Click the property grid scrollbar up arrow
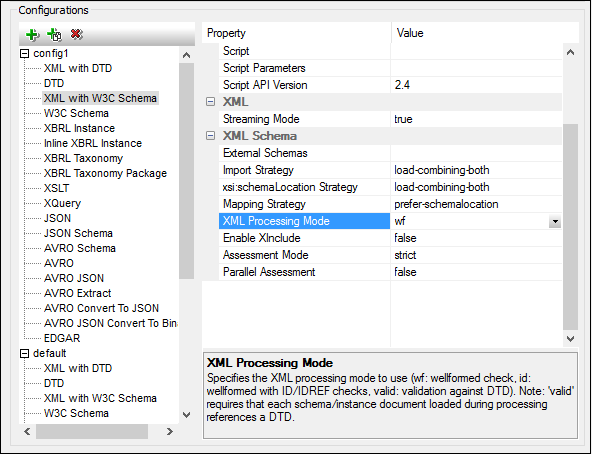Image resolution: width=592 pixels, height=454 pixels. (x=570, y=53)
